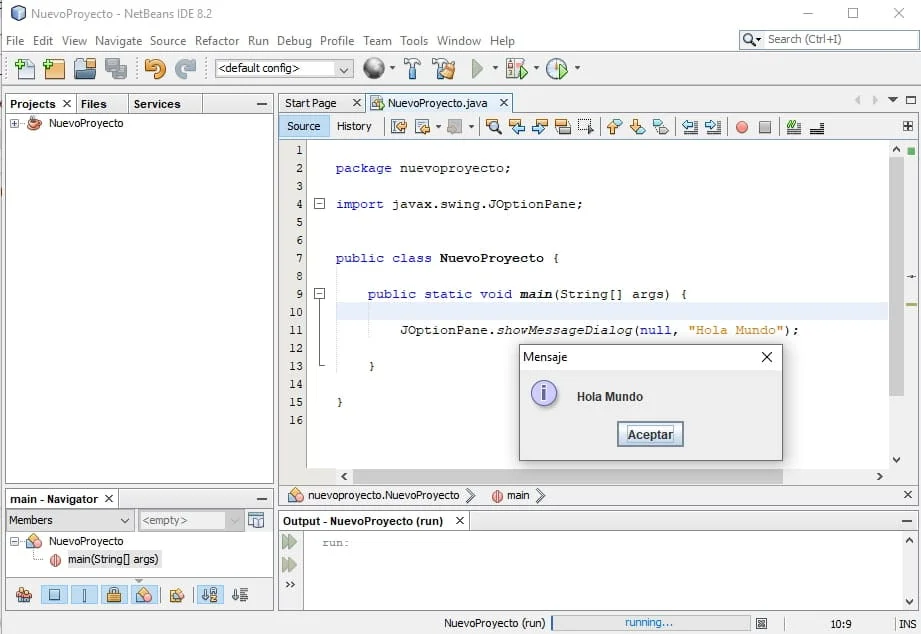Click second re-run arrows in Output
This screenshot has height=634, width=921.
pos(290,565)
